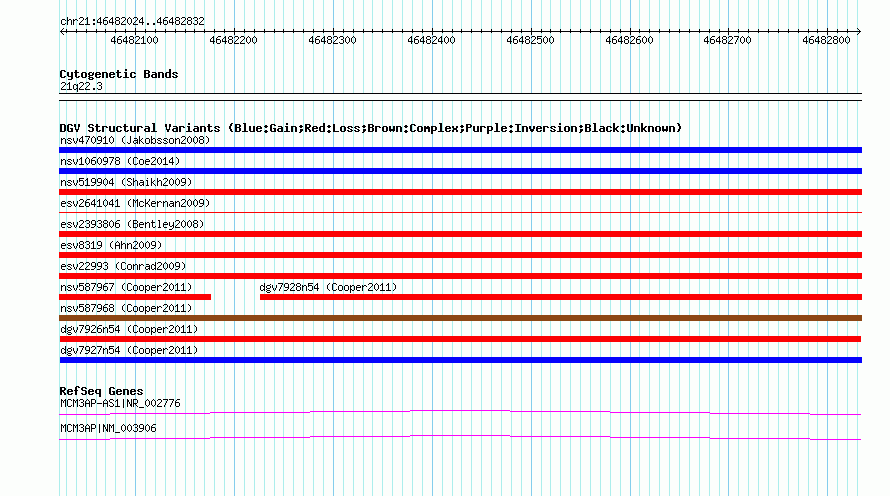This screenshot has height=496, width=890.
Task: Click esv2641041 (McKernan2009) label
Action: [x=135, y=203]
